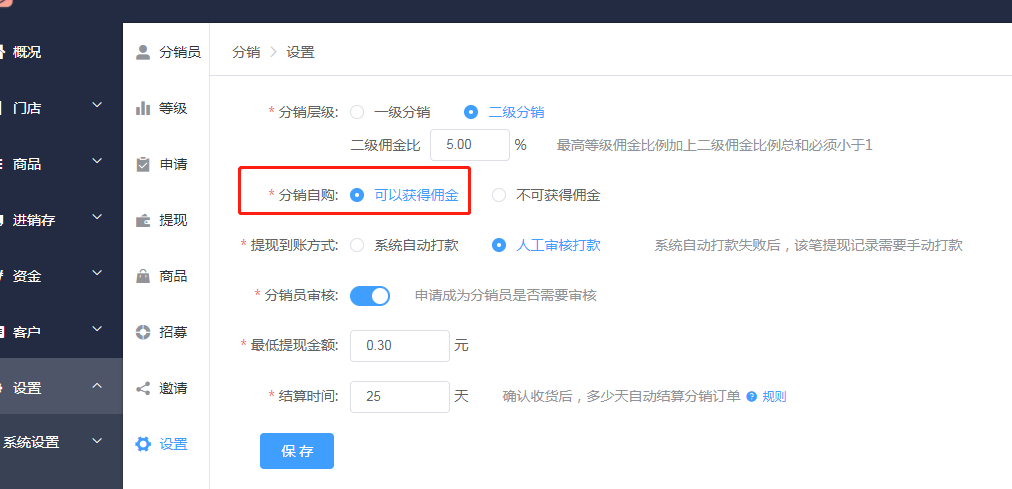Open the 招募 submenu item
This screenshot has height=489, width=1012.
[173, 332]
